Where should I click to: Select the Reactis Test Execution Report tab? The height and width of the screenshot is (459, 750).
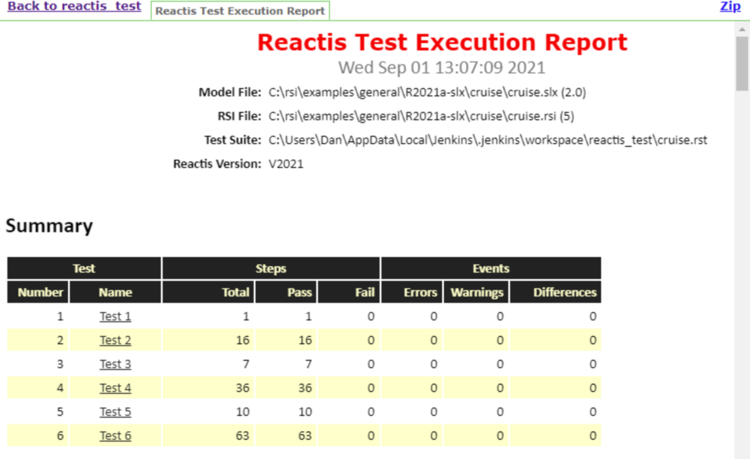pyautogui.click(x=240, y=11)
